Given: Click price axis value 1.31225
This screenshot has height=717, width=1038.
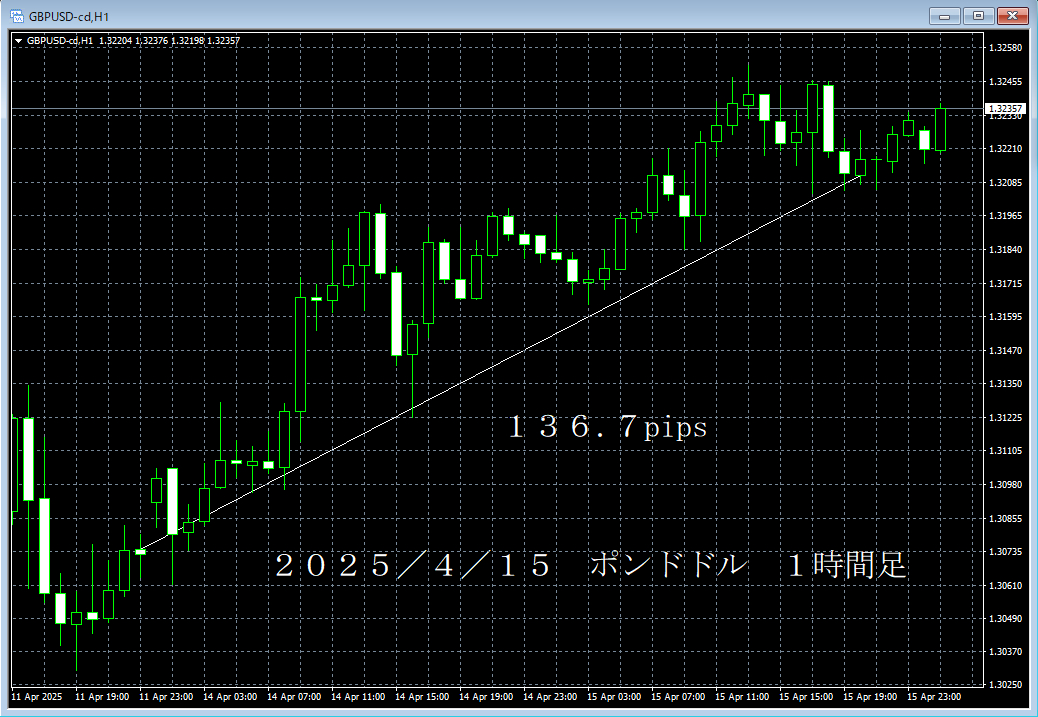Looking at the screenshot, I should pyautogui.click(x=1005, y=417).
